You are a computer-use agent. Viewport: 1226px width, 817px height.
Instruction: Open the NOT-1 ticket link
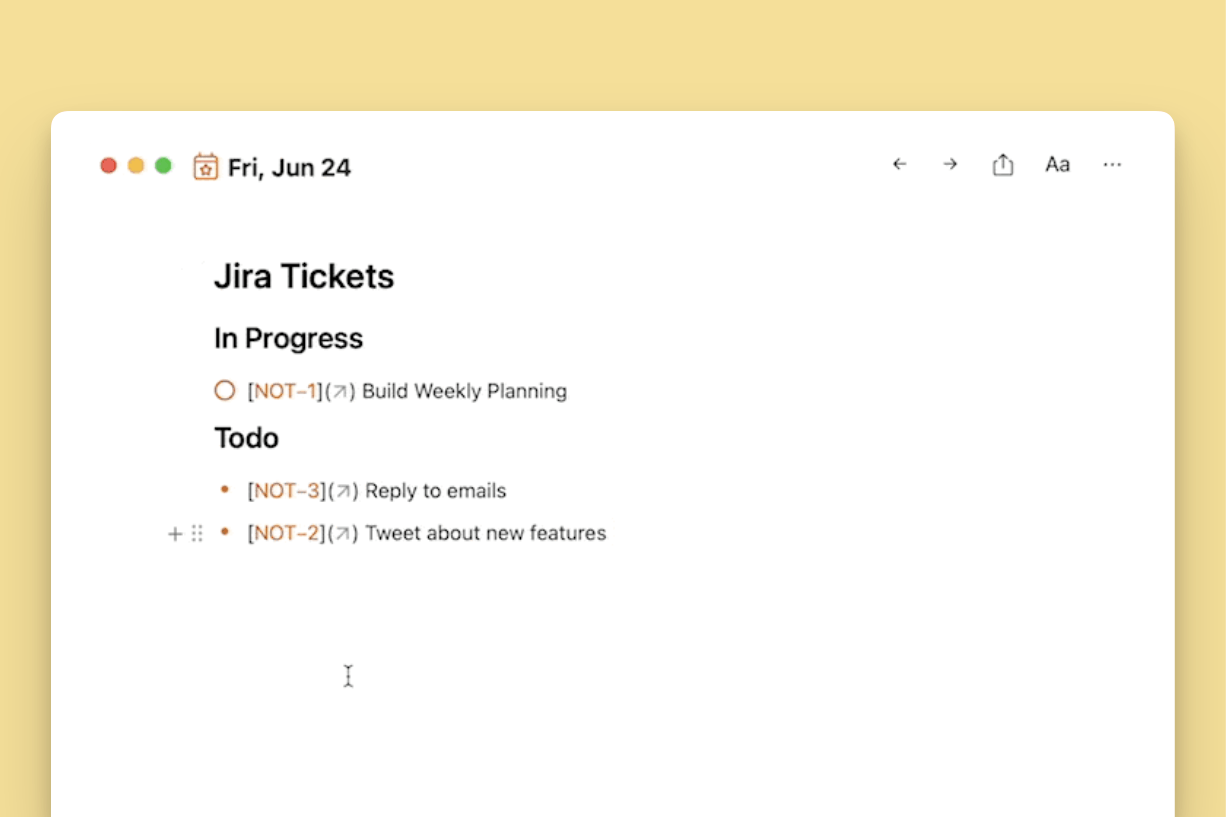point(285,391)
